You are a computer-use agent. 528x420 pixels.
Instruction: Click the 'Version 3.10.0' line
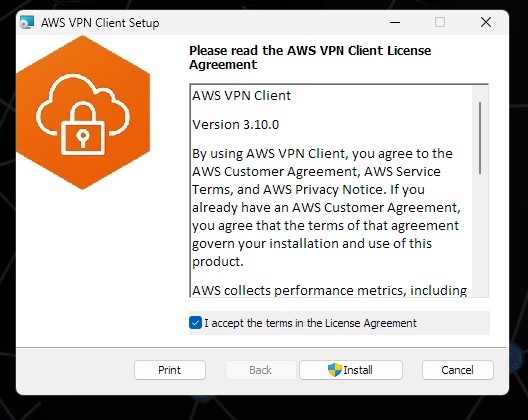click(x=236, y=125)
